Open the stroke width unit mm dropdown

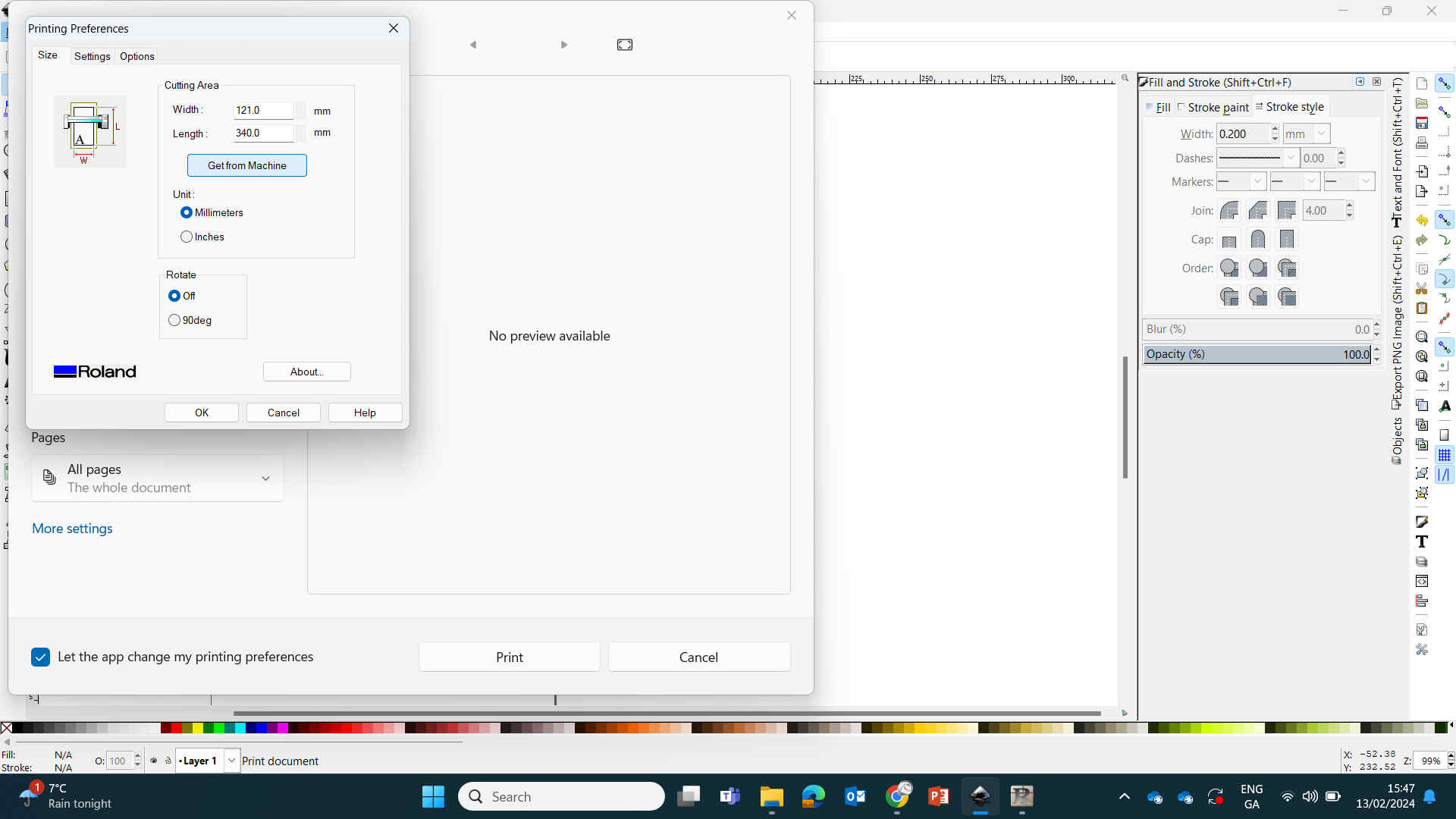tap(1307, 133)
